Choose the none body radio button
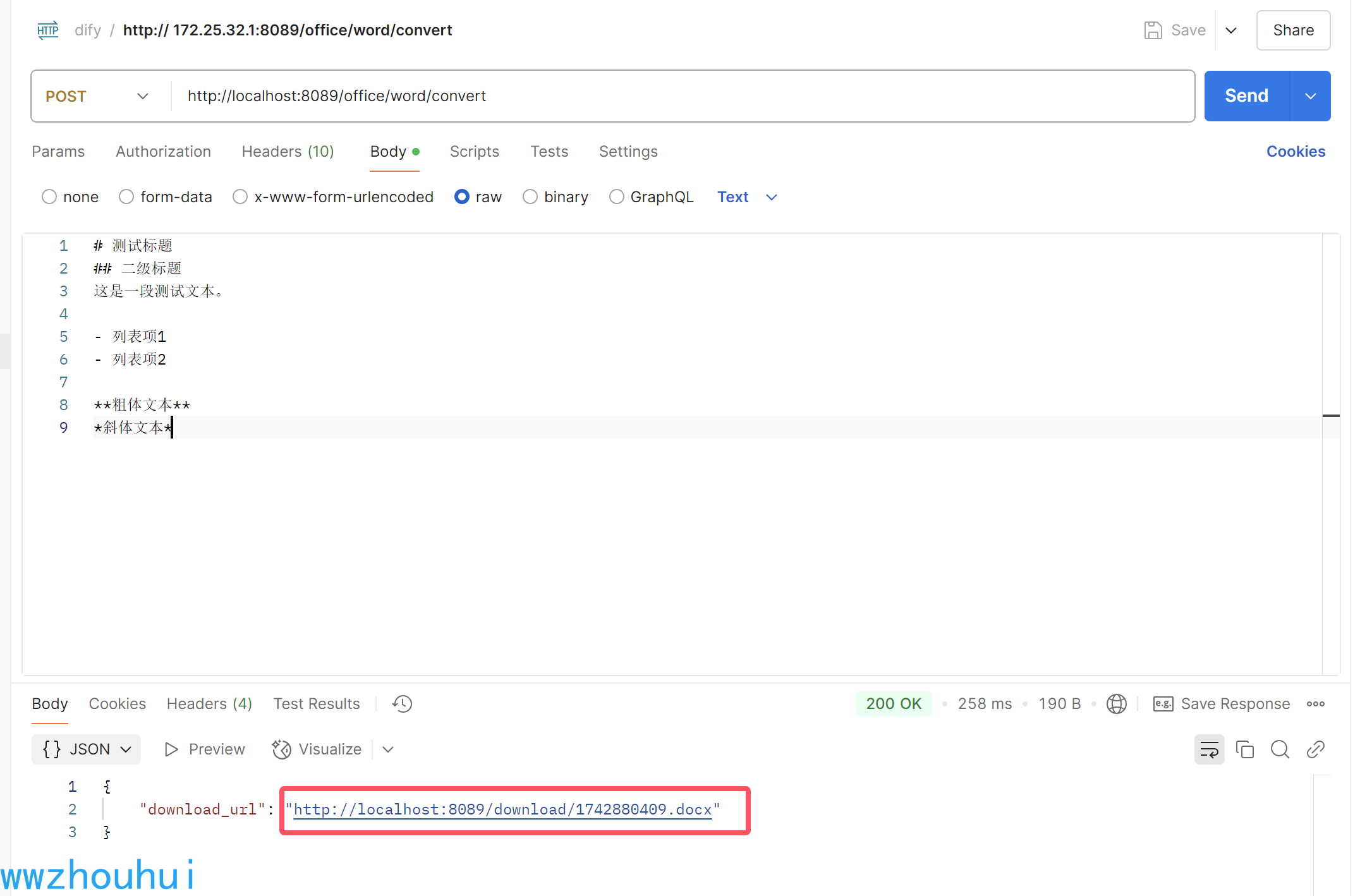 point(49,197)
